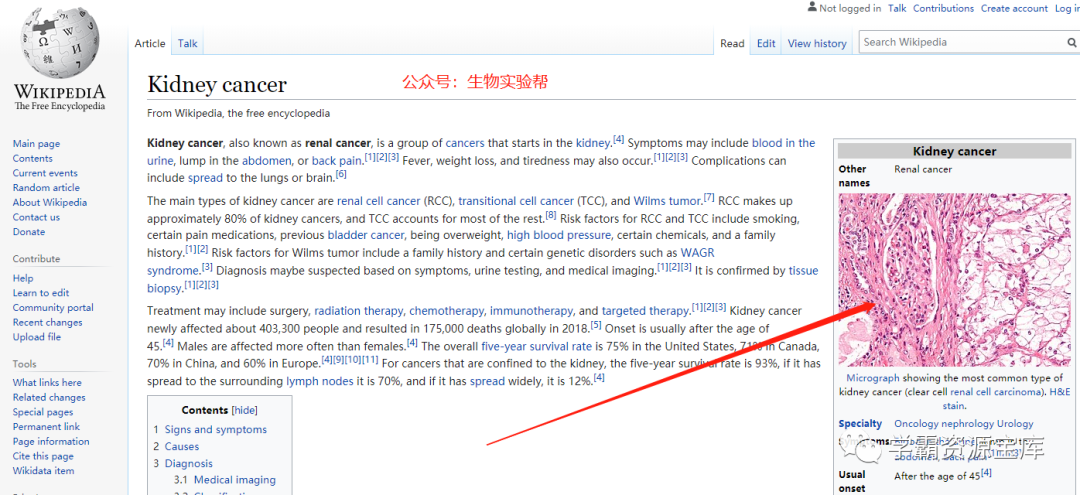1080x495 pixels.
Task: Open the Edit tab
Action: (766, 43)
